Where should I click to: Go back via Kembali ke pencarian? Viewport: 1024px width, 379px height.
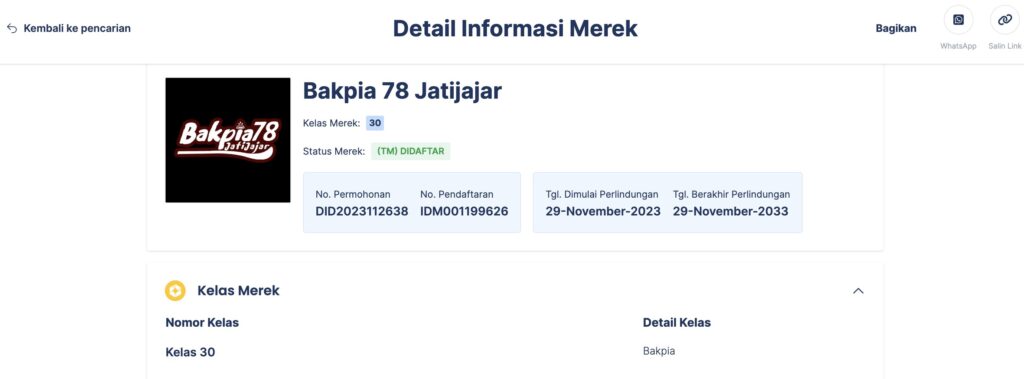tap(77, 28)
